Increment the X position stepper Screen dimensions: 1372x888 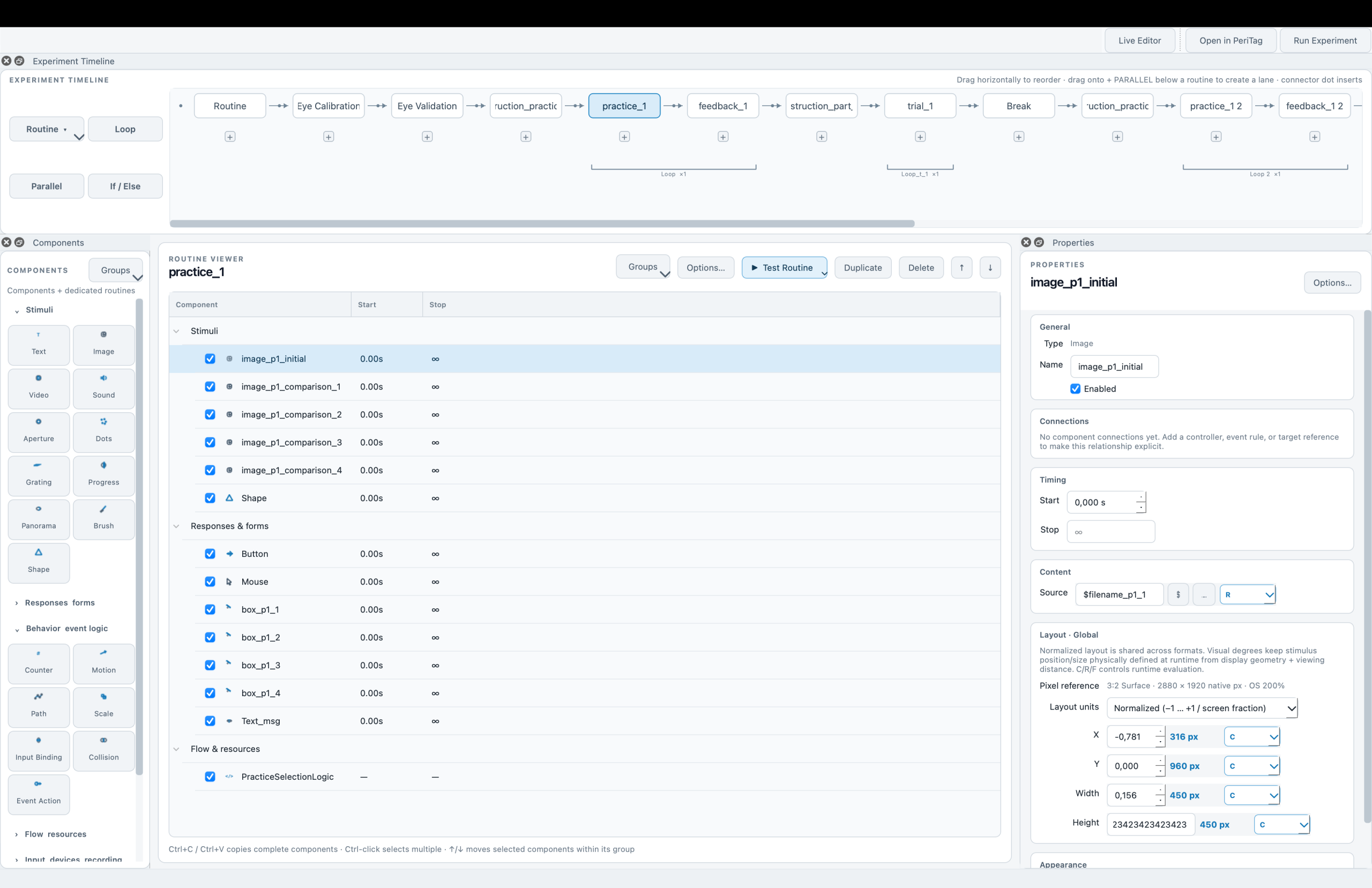(1160, 732)
